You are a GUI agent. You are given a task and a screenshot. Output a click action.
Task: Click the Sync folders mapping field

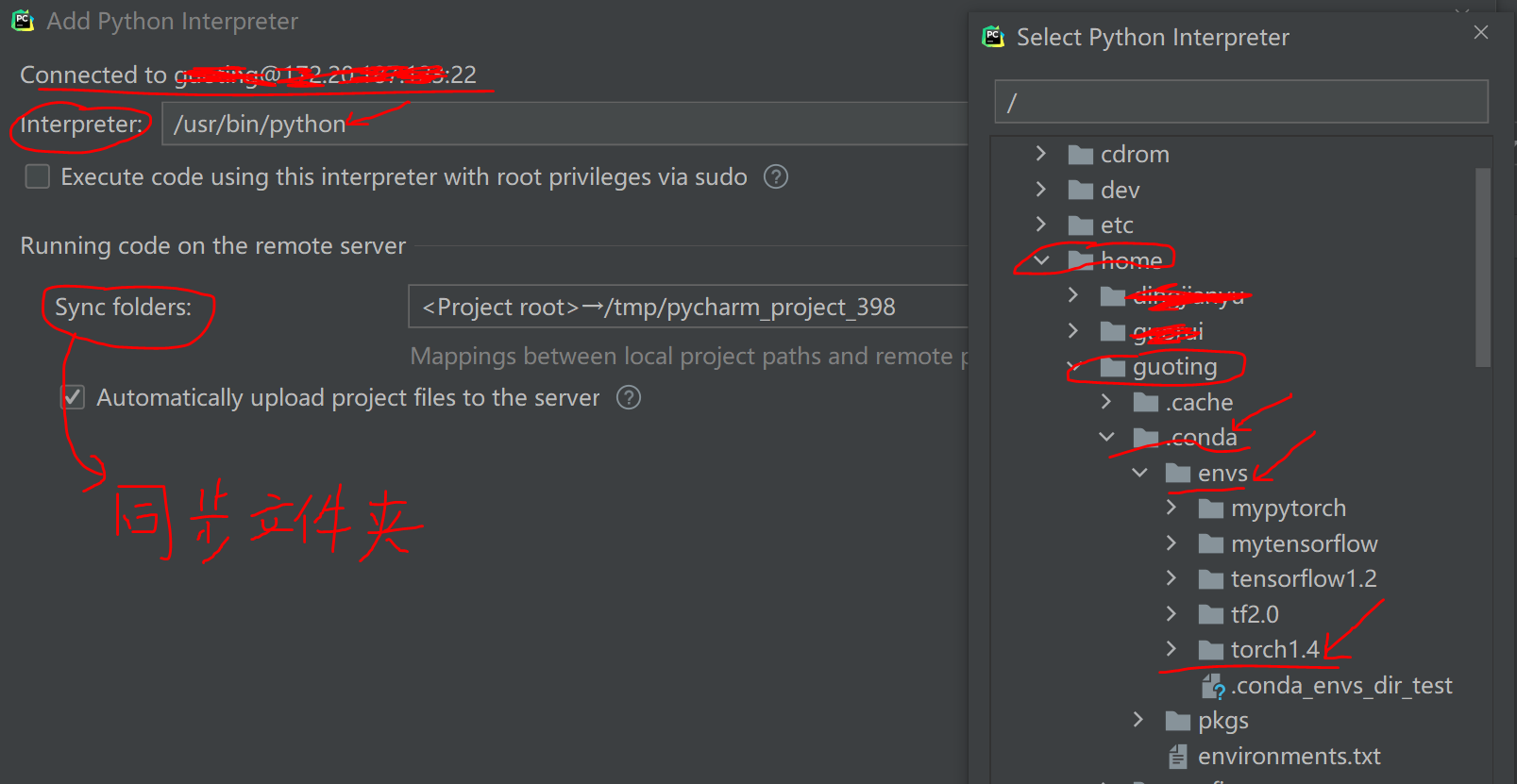(688, 307)
